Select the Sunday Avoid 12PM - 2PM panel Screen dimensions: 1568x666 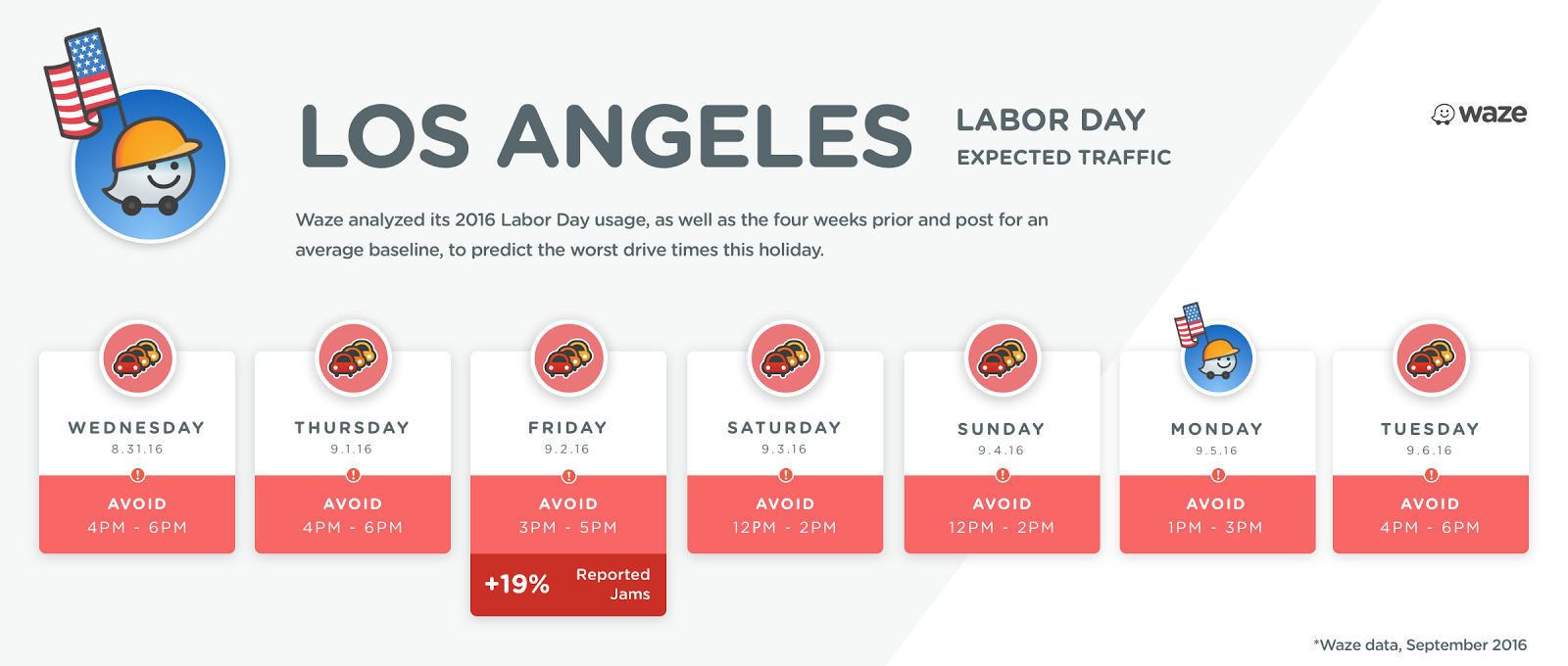(x=1002, y=515)
